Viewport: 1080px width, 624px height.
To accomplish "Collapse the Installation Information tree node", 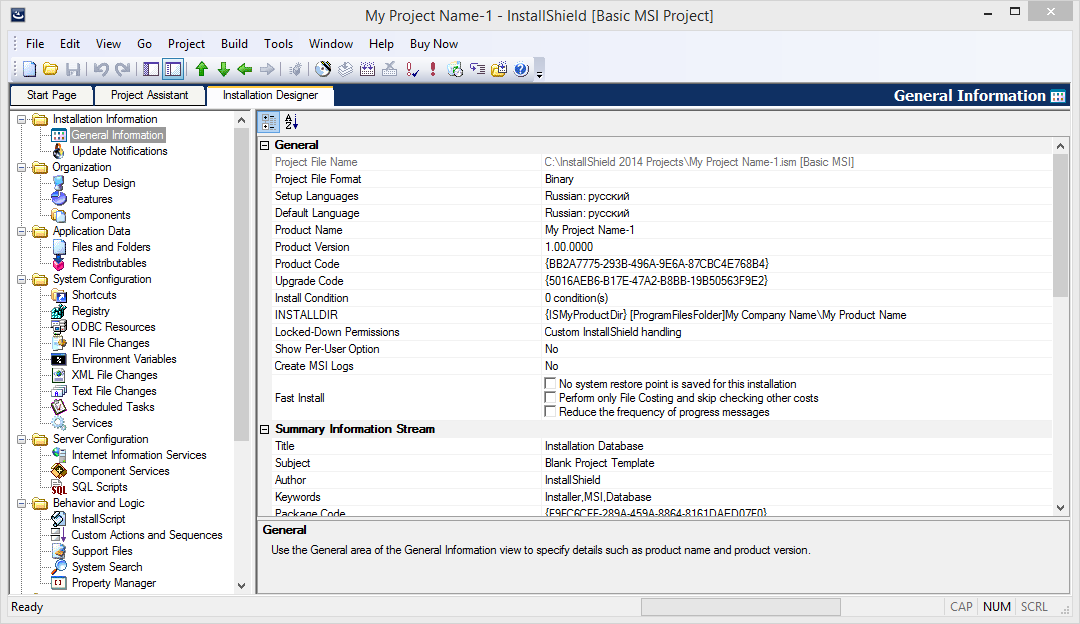I will [22, 119].
